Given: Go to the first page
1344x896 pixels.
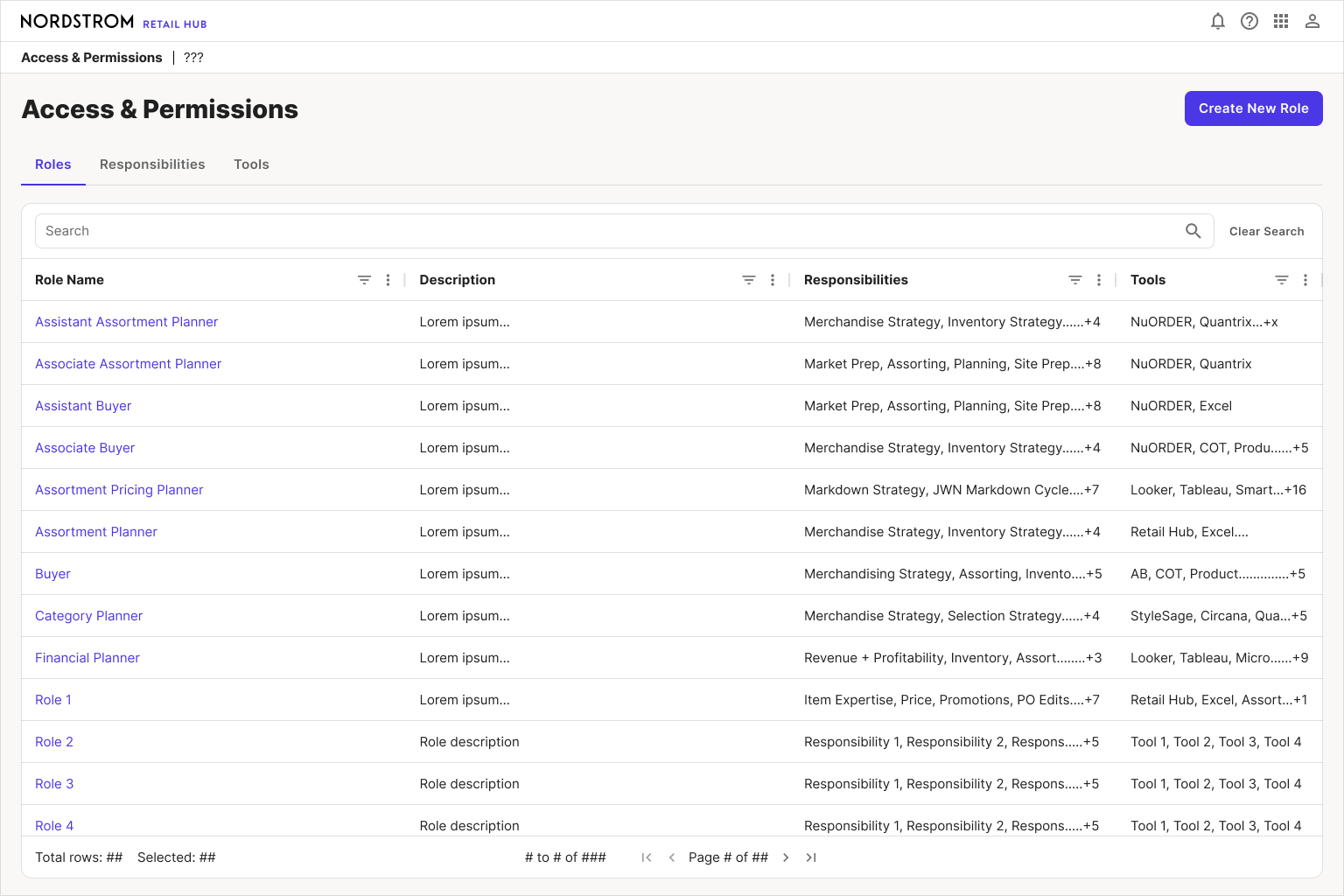Looking at the screenshot, I should [x=647, y=857].
